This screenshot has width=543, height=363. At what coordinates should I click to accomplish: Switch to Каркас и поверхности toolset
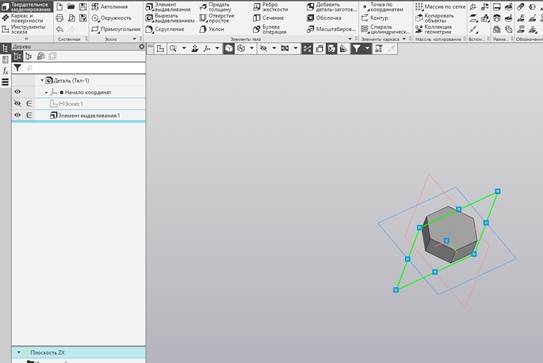point(23,18)
